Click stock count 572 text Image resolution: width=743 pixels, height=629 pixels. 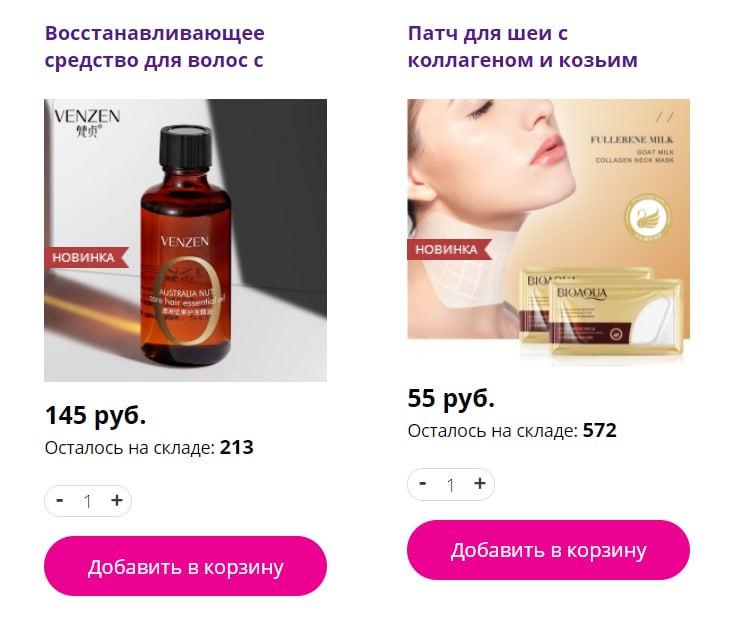(x=599, y=430)
